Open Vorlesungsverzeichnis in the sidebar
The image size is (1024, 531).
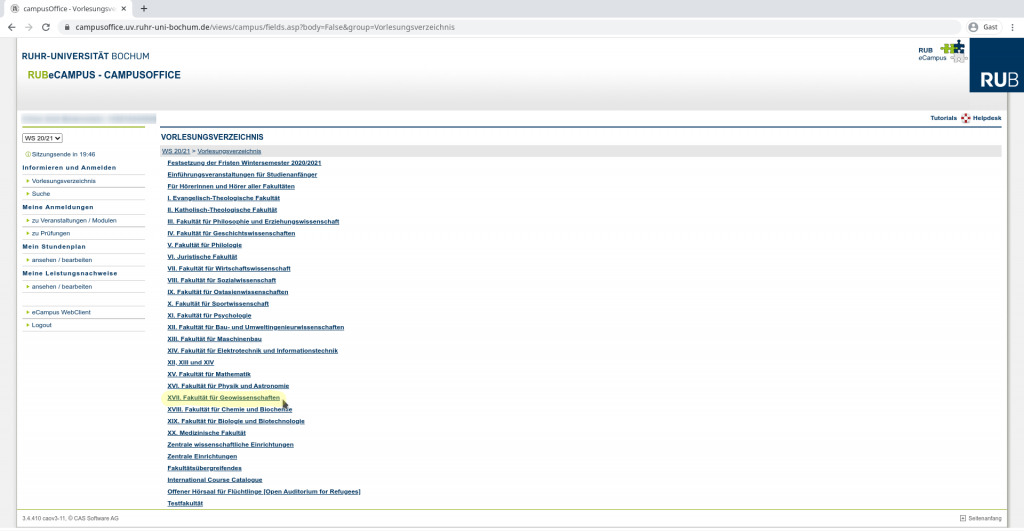click(x=63, y=181)
